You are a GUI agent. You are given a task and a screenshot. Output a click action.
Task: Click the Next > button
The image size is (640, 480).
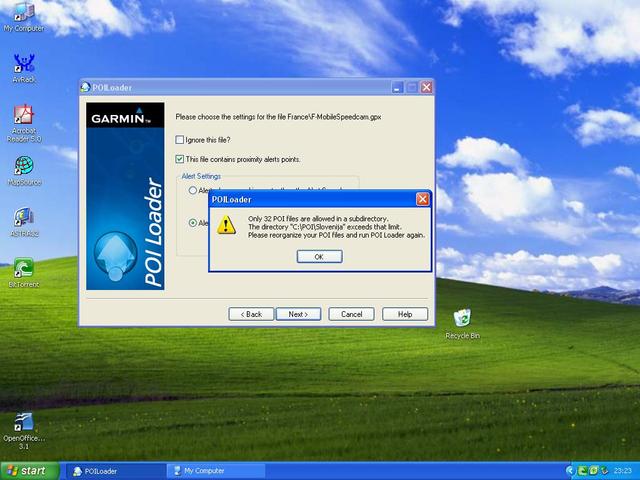click(x=298, y=314)
